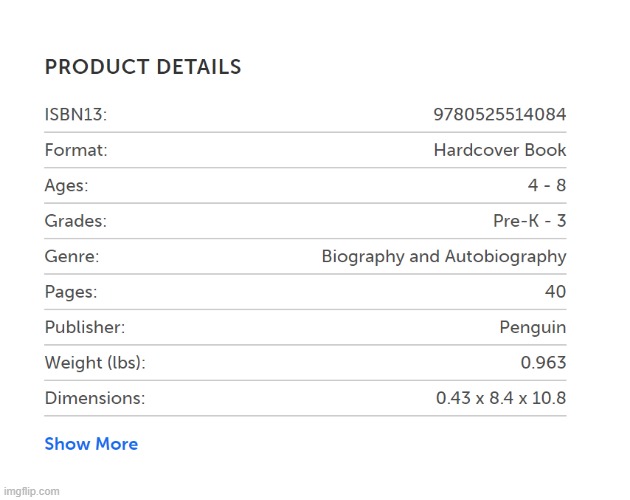The width and height of the screenshot is (630, 500).
Task: Click the Show More link
Action: (x=91, y=444)
